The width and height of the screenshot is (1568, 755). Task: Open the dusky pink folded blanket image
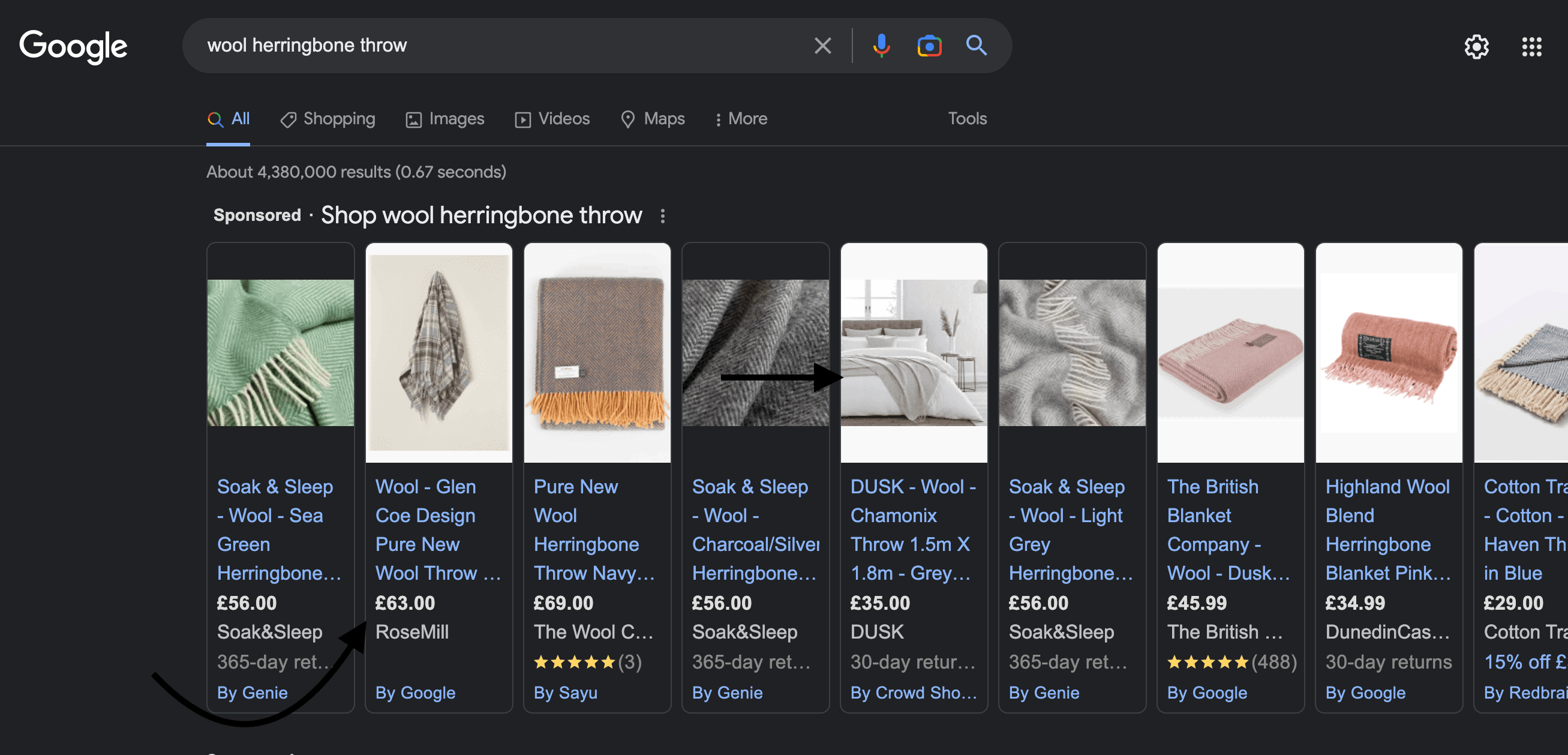[x=1230, y=352]
